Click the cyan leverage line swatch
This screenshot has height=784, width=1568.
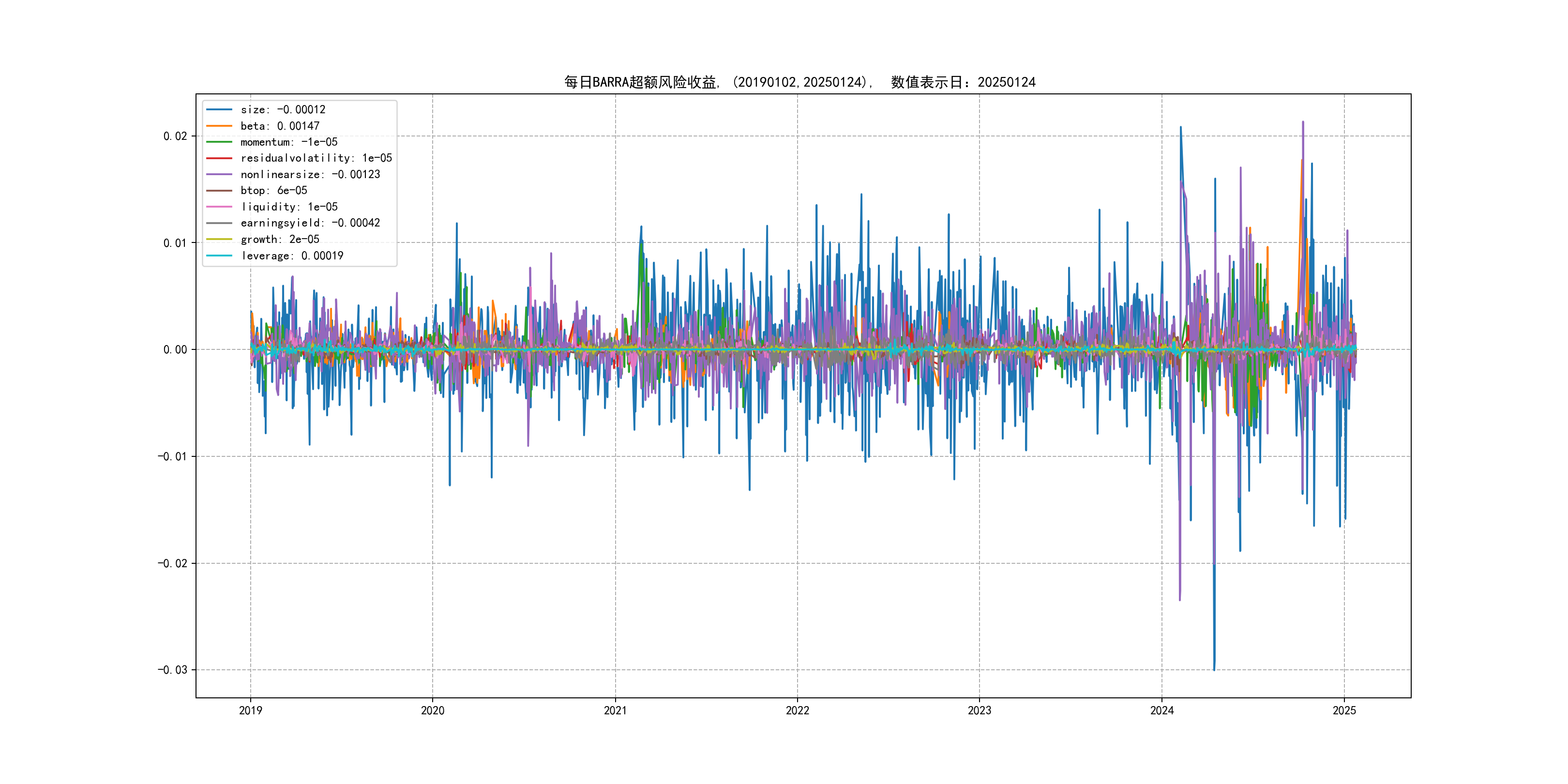[219, 256]
